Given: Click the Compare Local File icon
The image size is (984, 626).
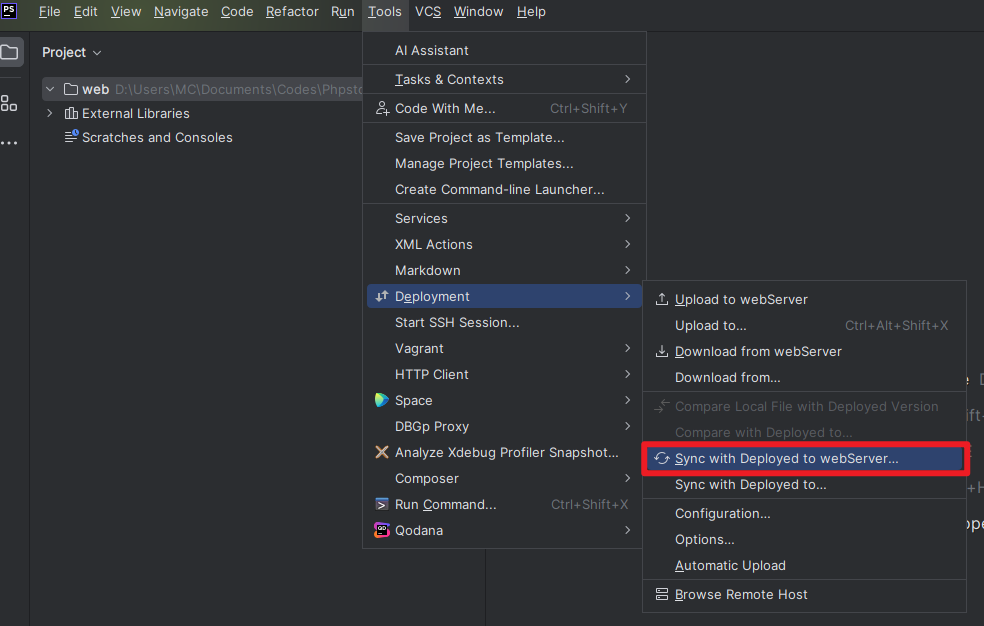Looking at the screenshot, I should point(661,406).
